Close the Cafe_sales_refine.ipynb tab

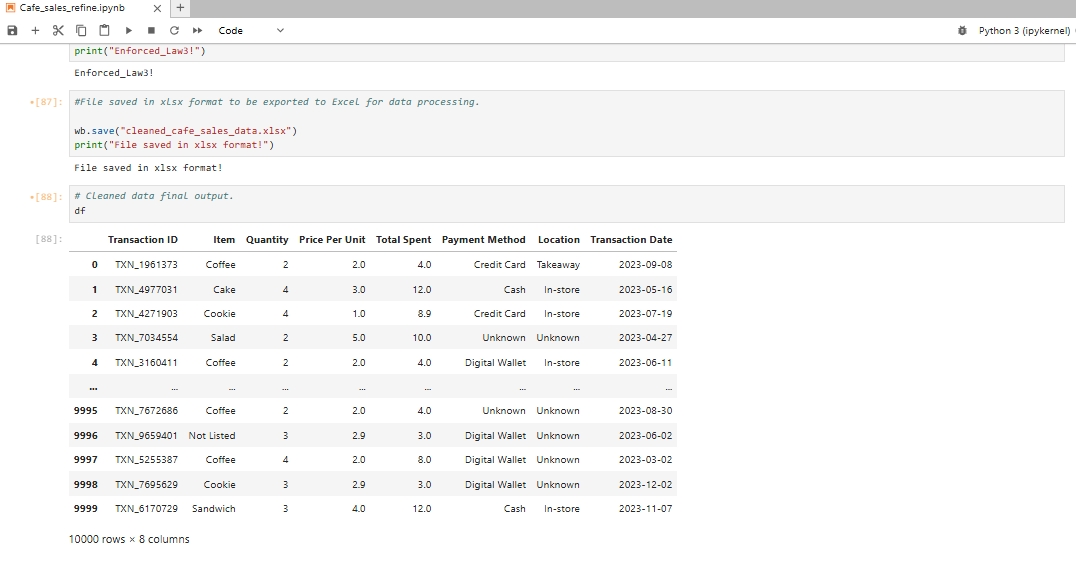tap(157, 8)
